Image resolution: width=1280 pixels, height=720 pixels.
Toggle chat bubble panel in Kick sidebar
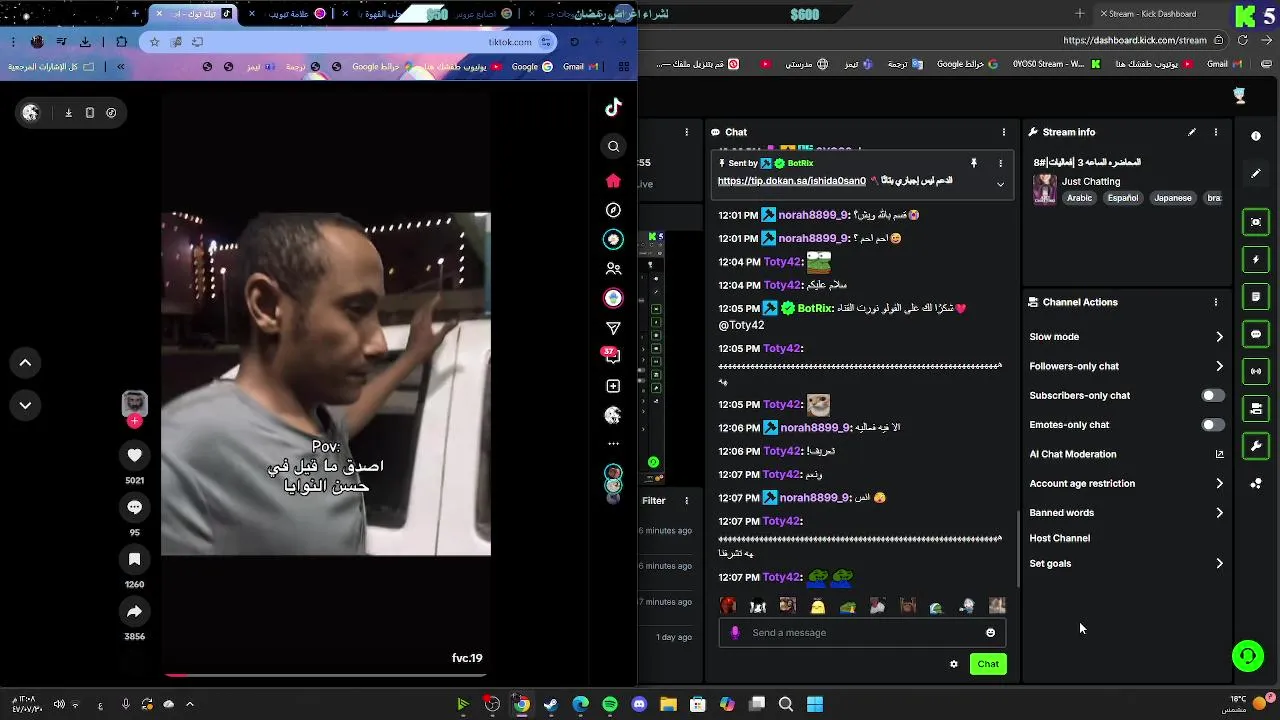[x=1256, y=334]
